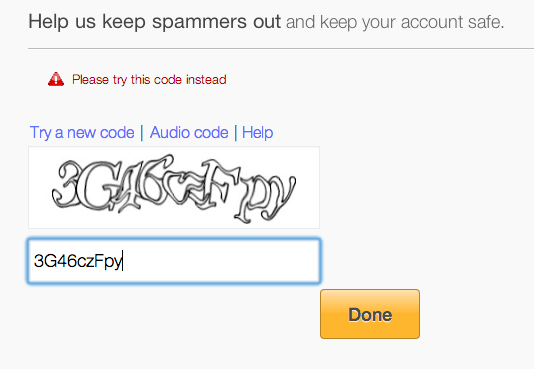The height and width of the screenshot is (369, 534).
Task: Click the typed text 3G46czFpy in the field
Action: [78, 261]
